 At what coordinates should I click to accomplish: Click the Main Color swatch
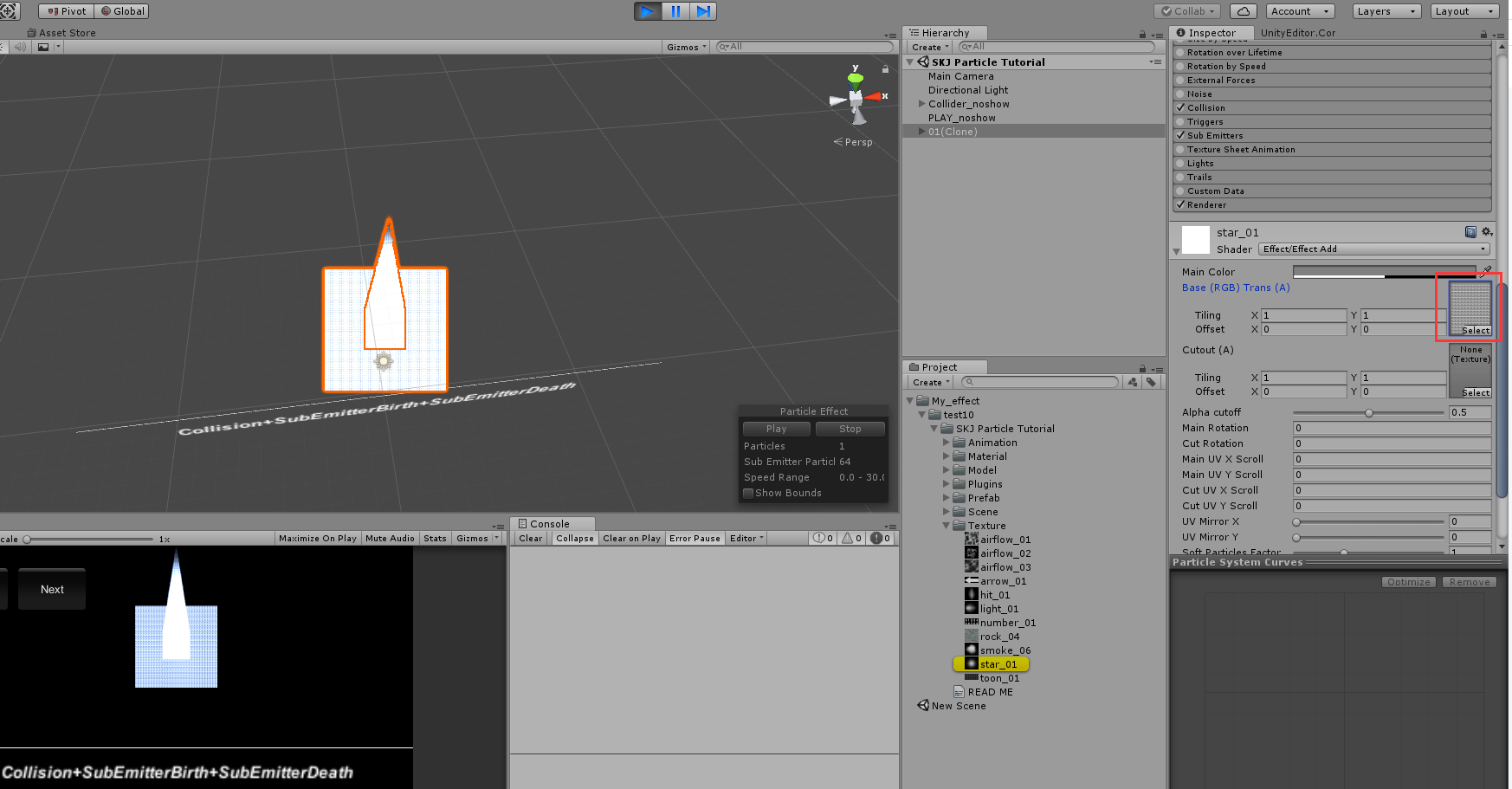[1384, 271]
